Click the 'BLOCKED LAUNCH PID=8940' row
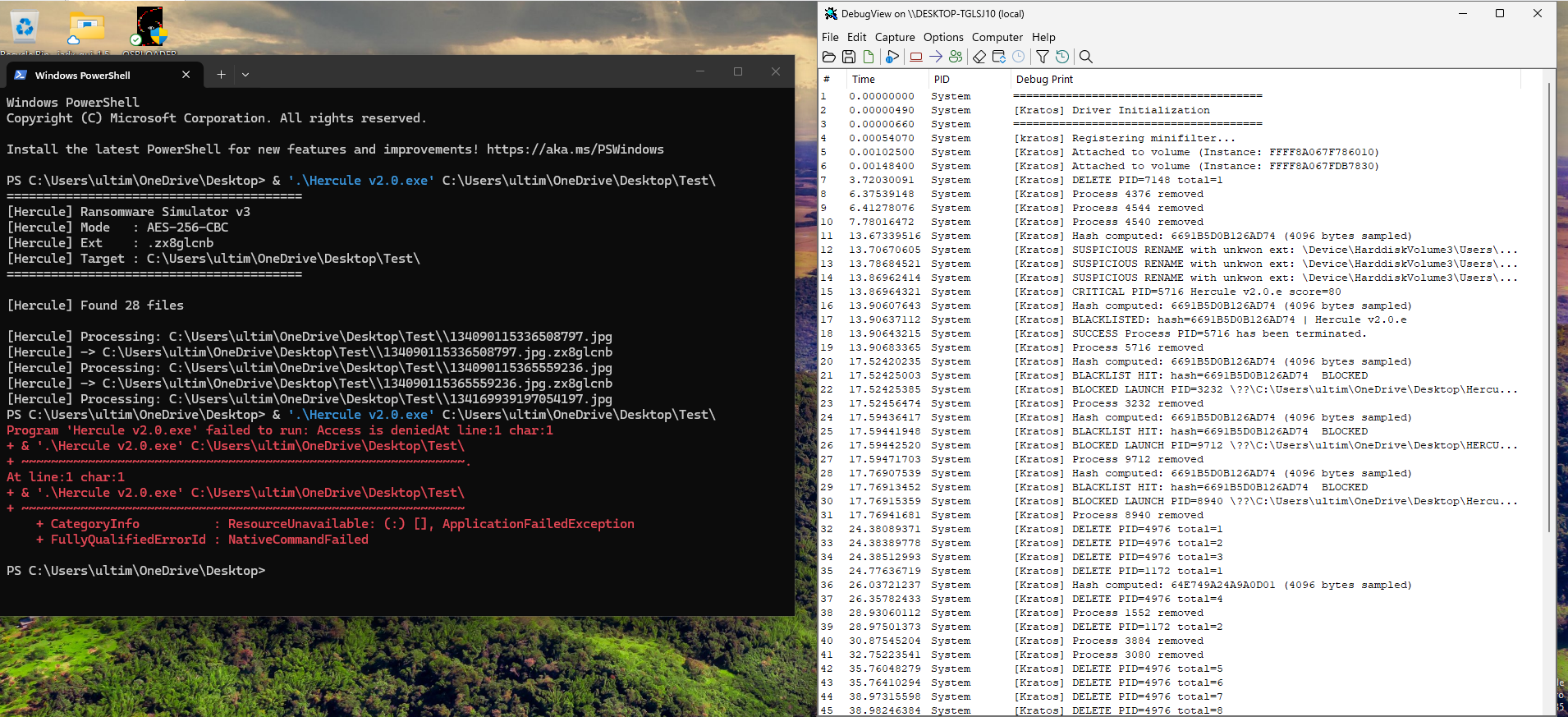1568x717 pixels. click(1182, 501)
